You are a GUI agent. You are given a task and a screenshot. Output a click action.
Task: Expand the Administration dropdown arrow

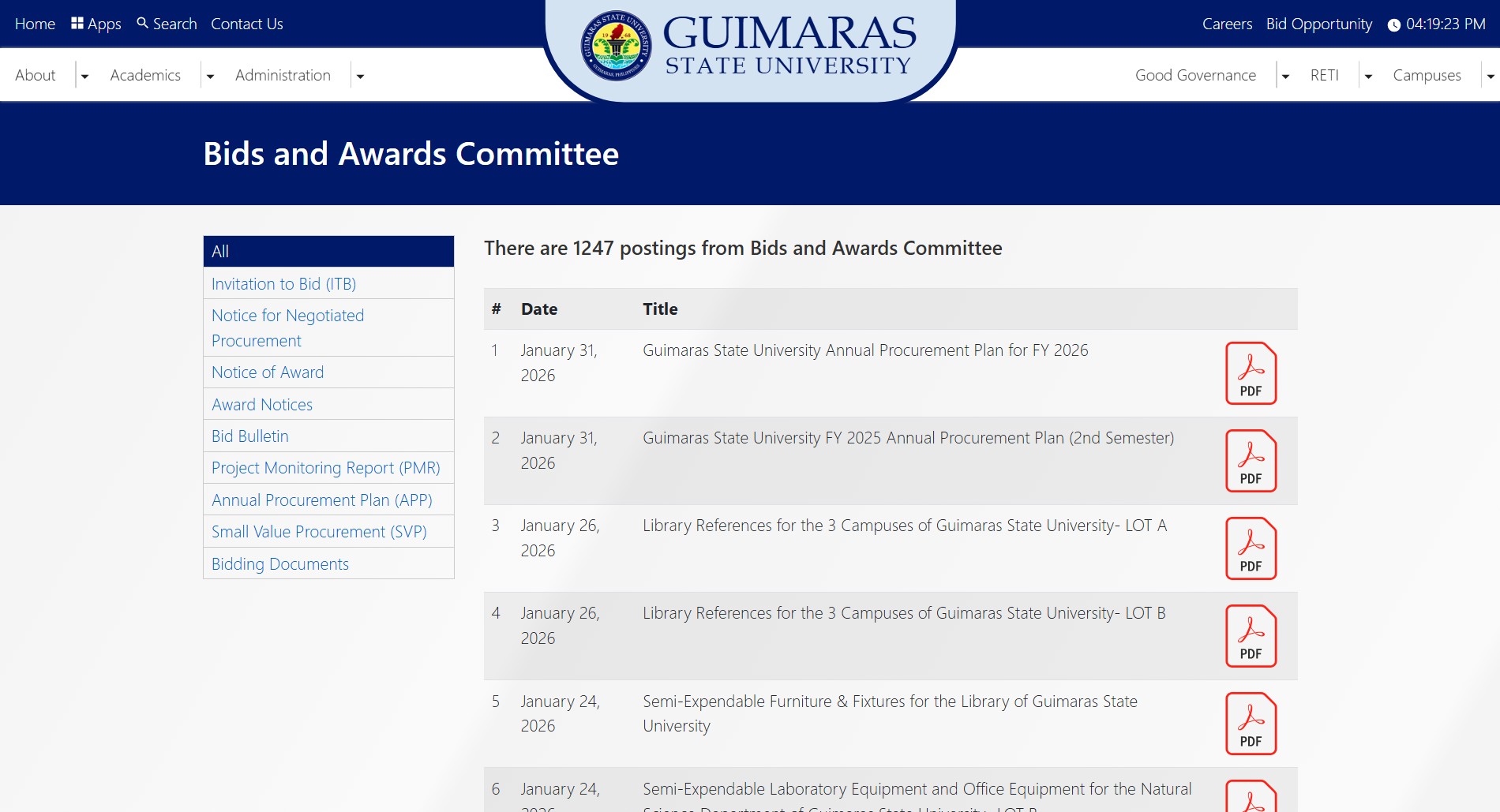360,76
